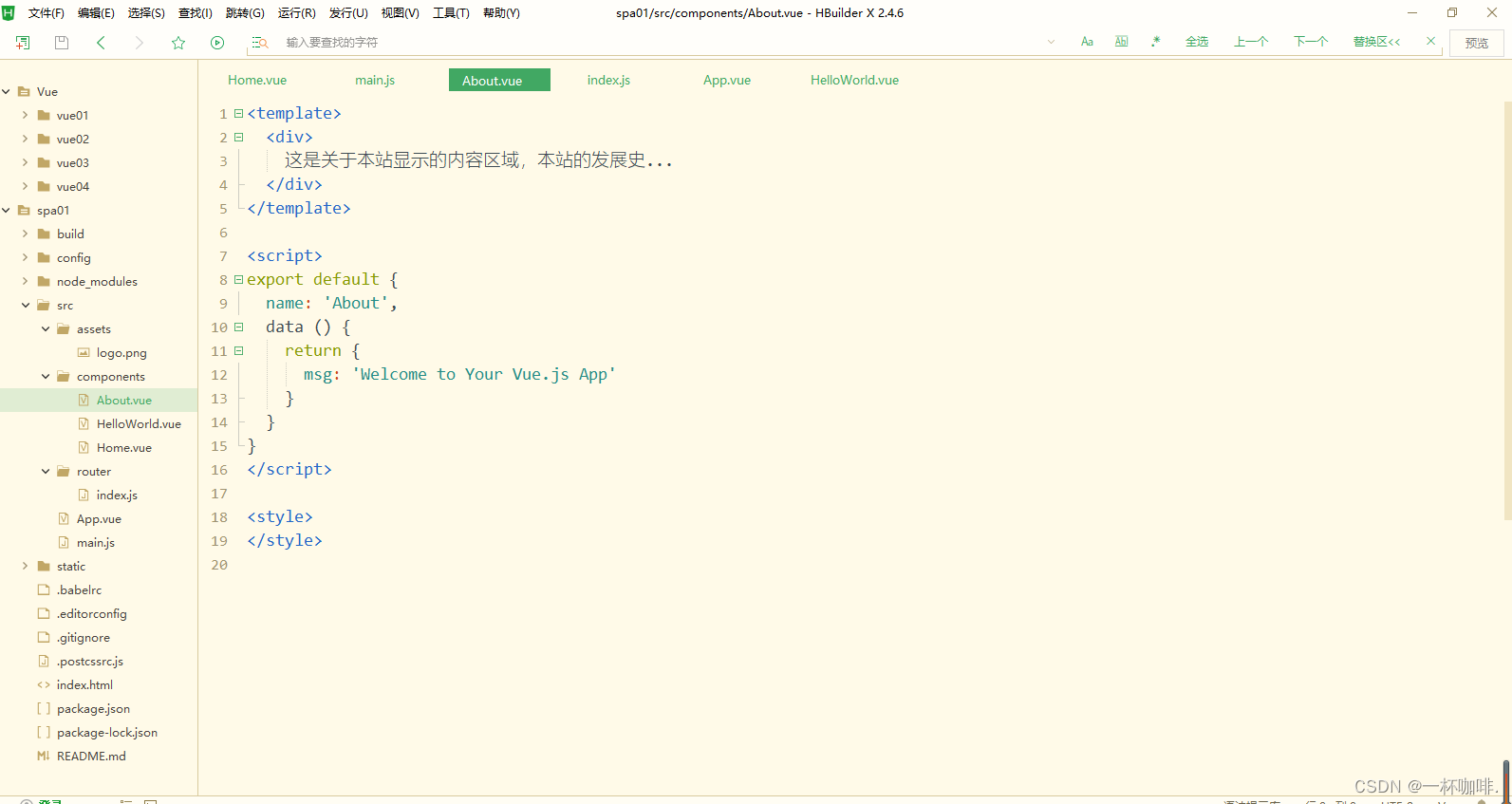Go back with the left arrow icon
This screenshot has height=804, width=1512.
click(x=101, y=43)
